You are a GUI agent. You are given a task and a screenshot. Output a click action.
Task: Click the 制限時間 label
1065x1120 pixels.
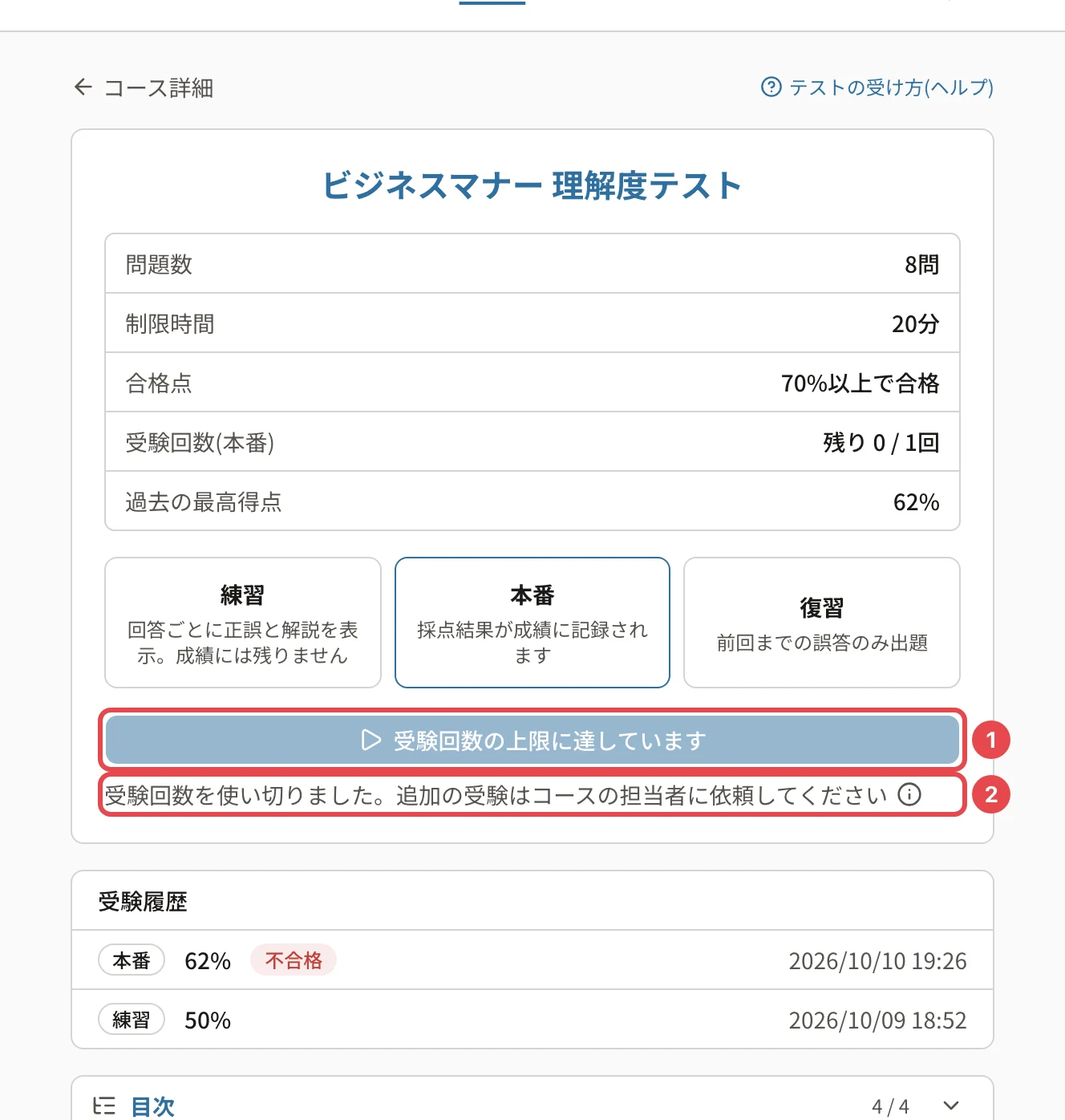click(170, 324)
